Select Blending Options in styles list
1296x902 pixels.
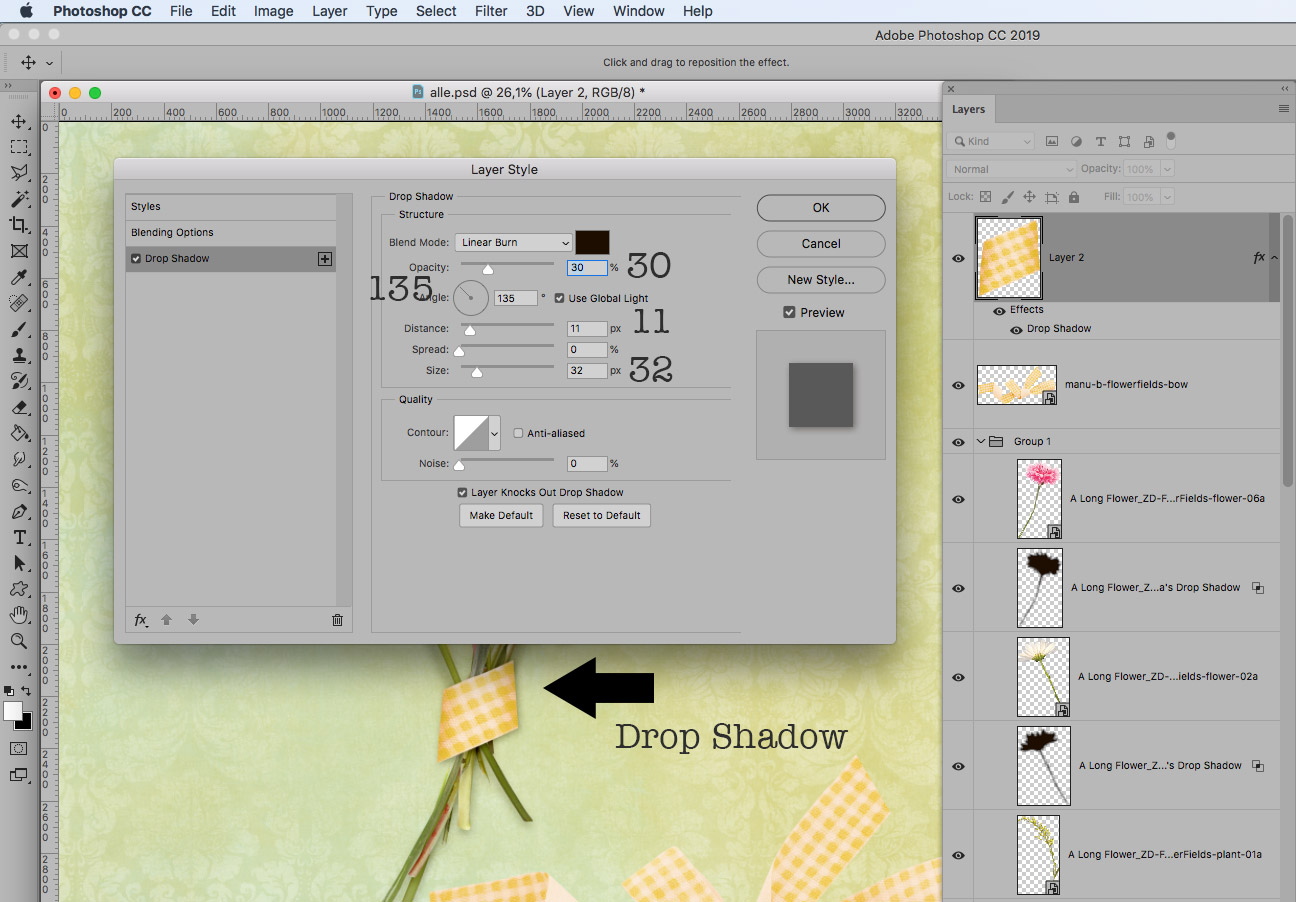[x=231, y=233]
